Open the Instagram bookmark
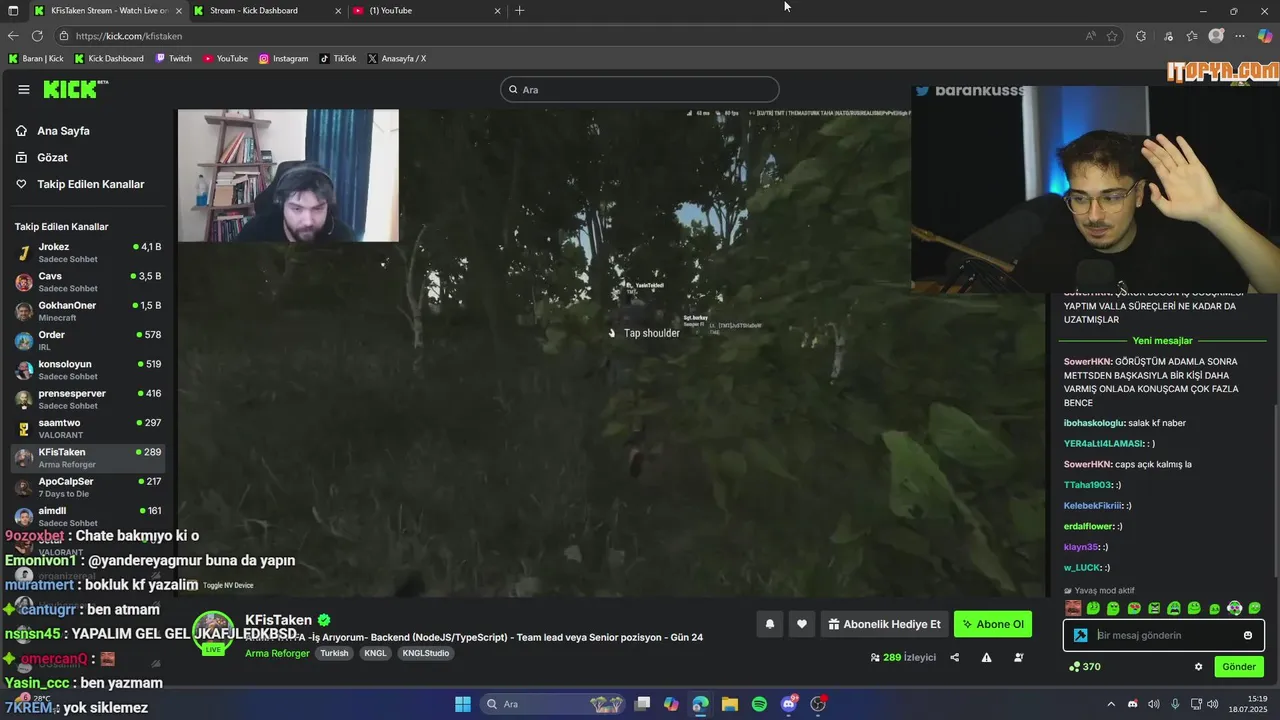The width and height of the screenshot is (1280, 720). [284, 59]
